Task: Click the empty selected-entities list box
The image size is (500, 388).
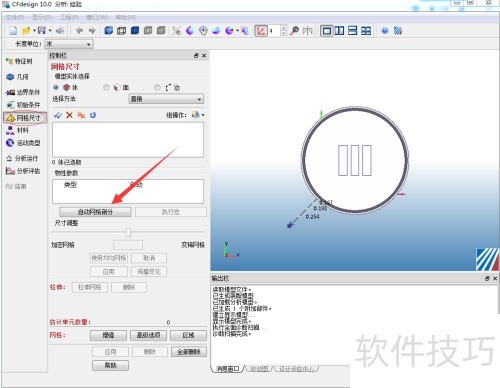Action: (x=128, y=140)
